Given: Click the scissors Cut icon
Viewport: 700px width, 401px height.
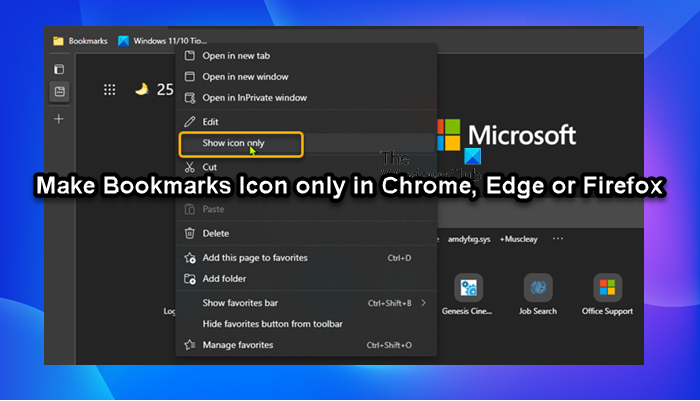Looking at the screenshot, I should tap(190, 167).
